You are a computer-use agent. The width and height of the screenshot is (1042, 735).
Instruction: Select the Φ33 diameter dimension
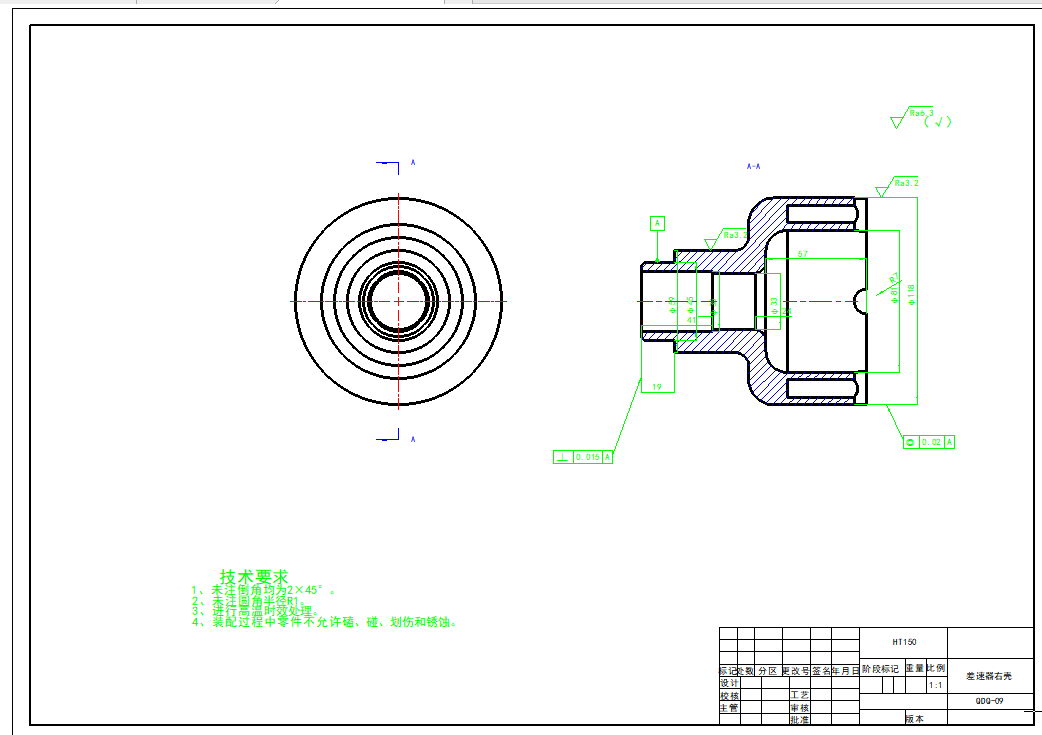point(774,305)
